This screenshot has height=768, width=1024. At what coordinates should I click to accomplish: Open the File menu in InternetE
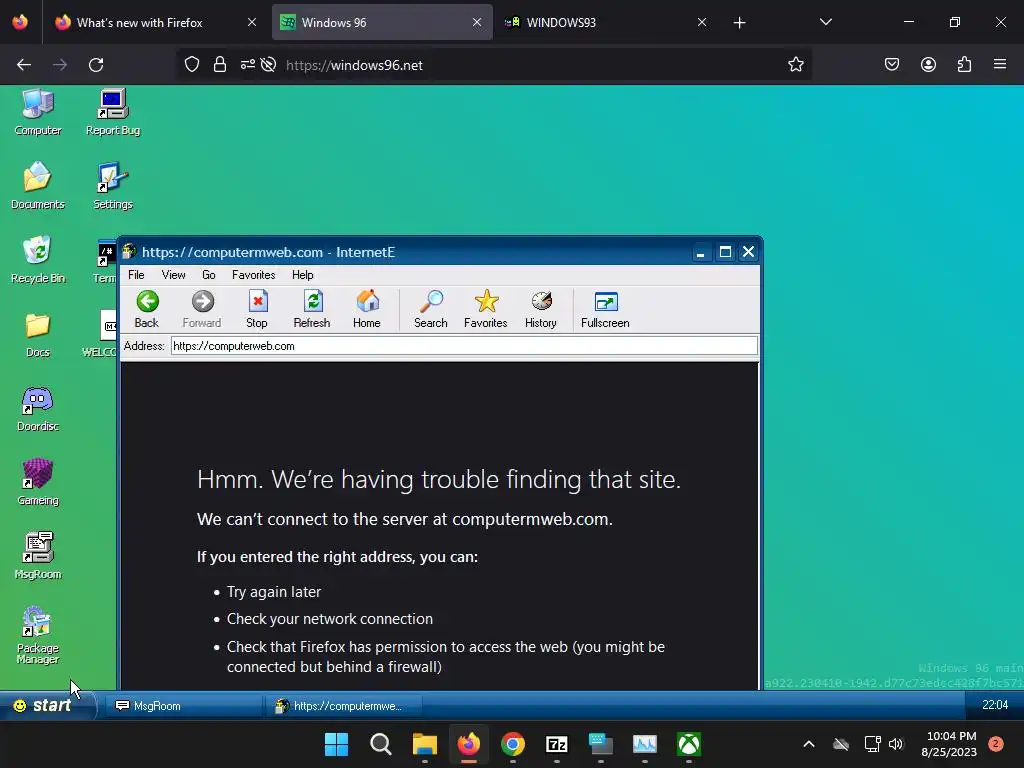(x=136, y=275)
